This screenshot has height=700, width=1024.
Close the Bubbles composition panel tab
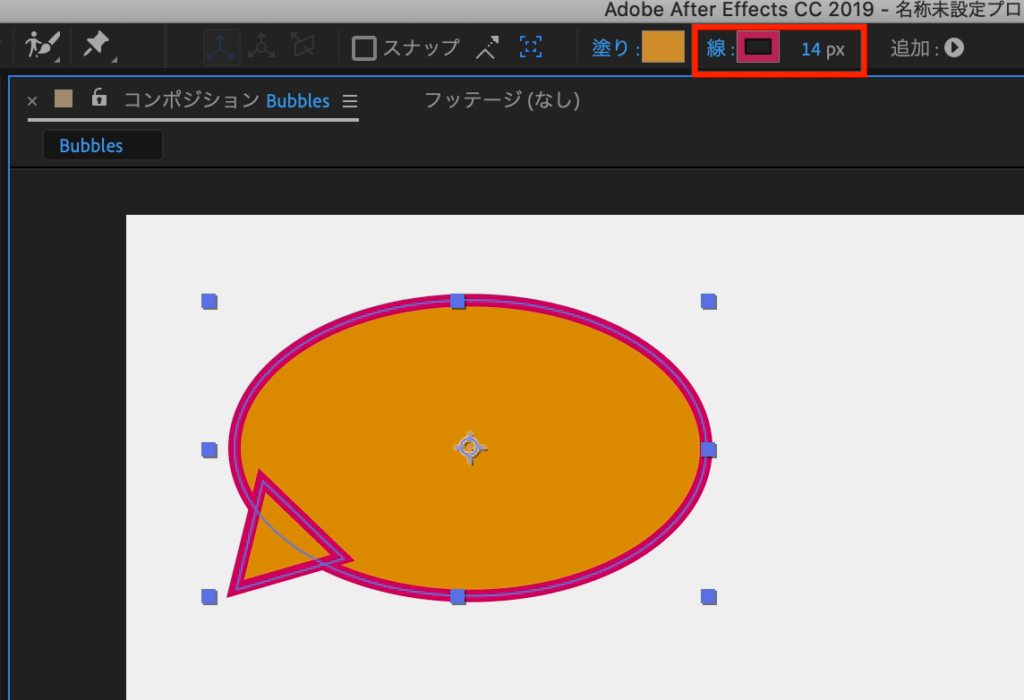[32, 101]
